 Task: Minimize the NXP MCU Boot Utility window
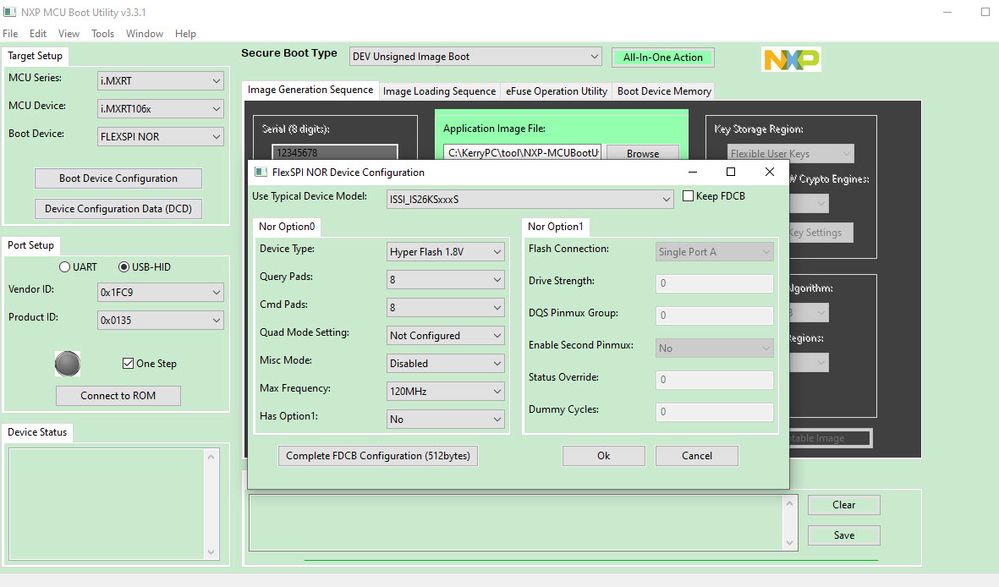947,12
